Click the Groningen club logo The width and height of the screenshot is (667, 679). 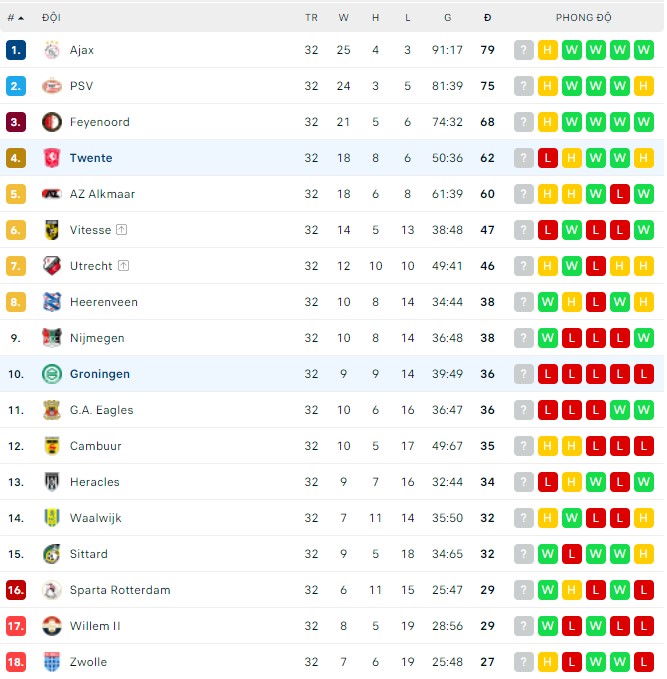click(52, 374)
